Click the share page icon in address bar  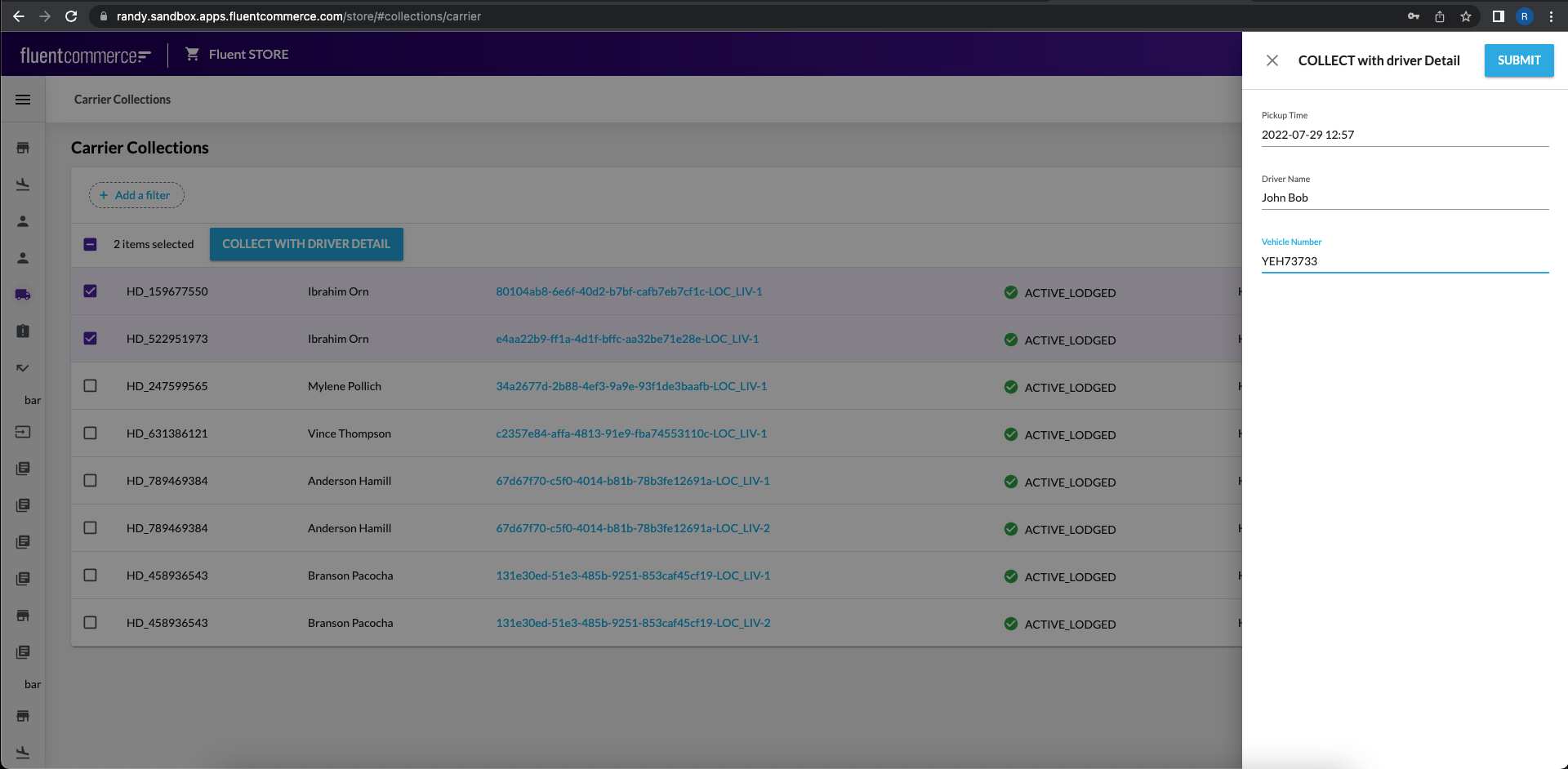[1440, 16]
